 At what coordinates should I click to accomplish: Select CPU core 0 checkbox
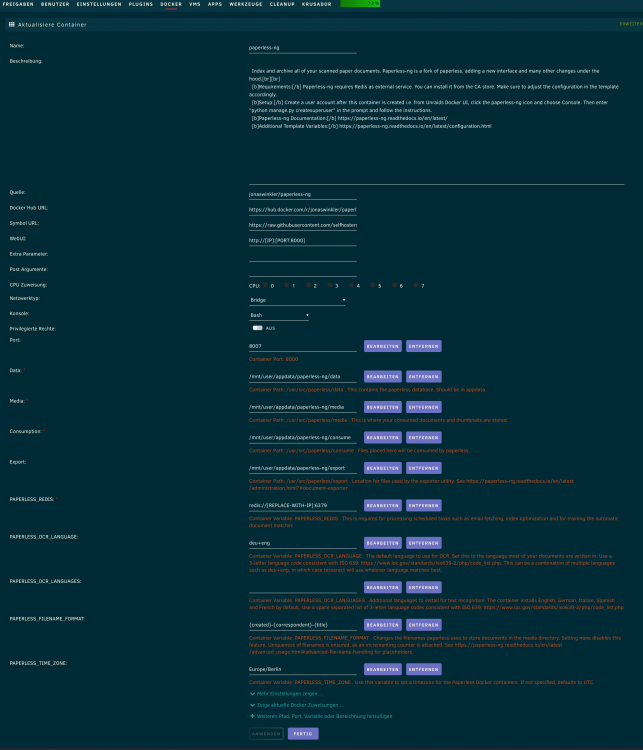265,285
